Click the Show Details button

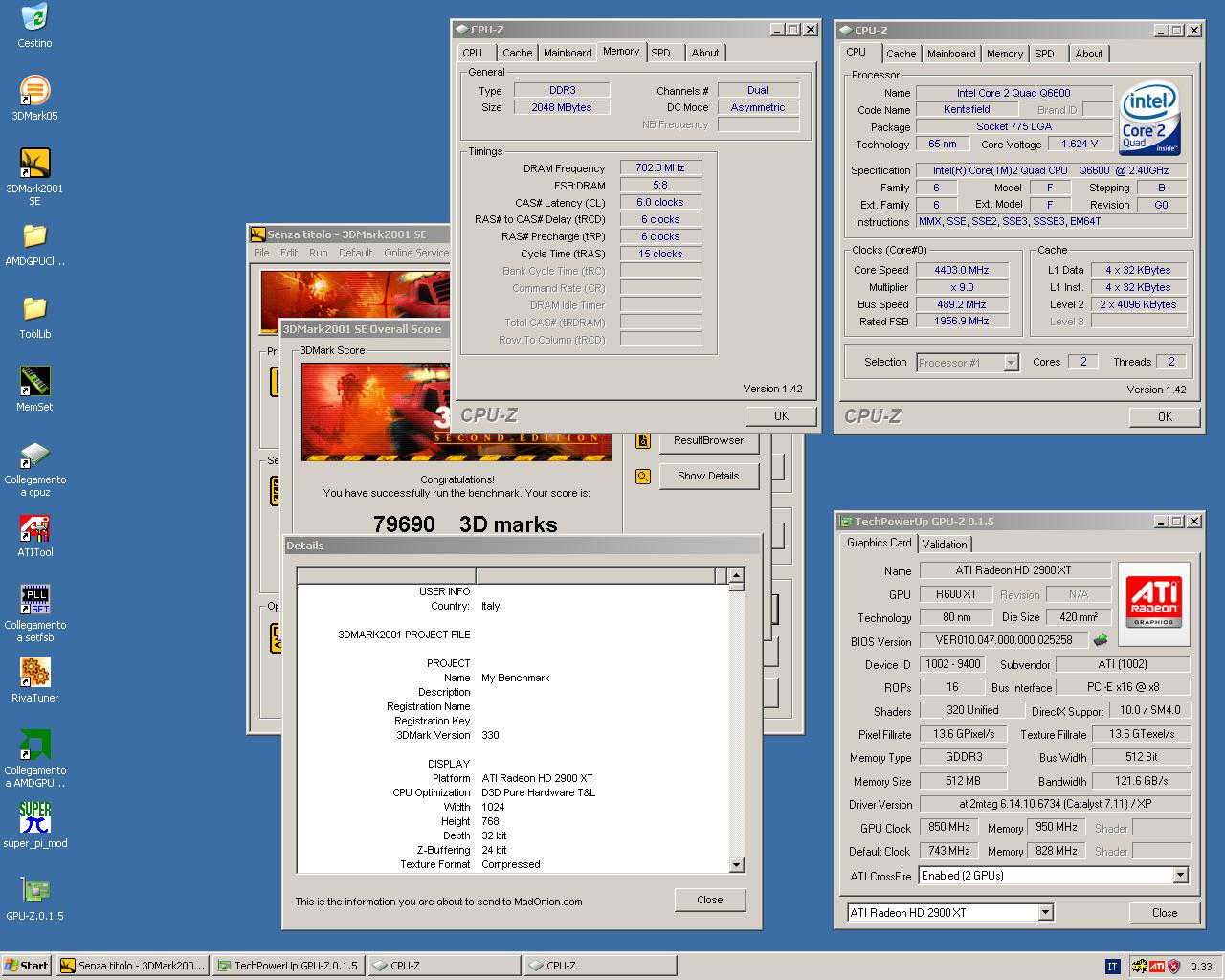(x=708, y=476)
